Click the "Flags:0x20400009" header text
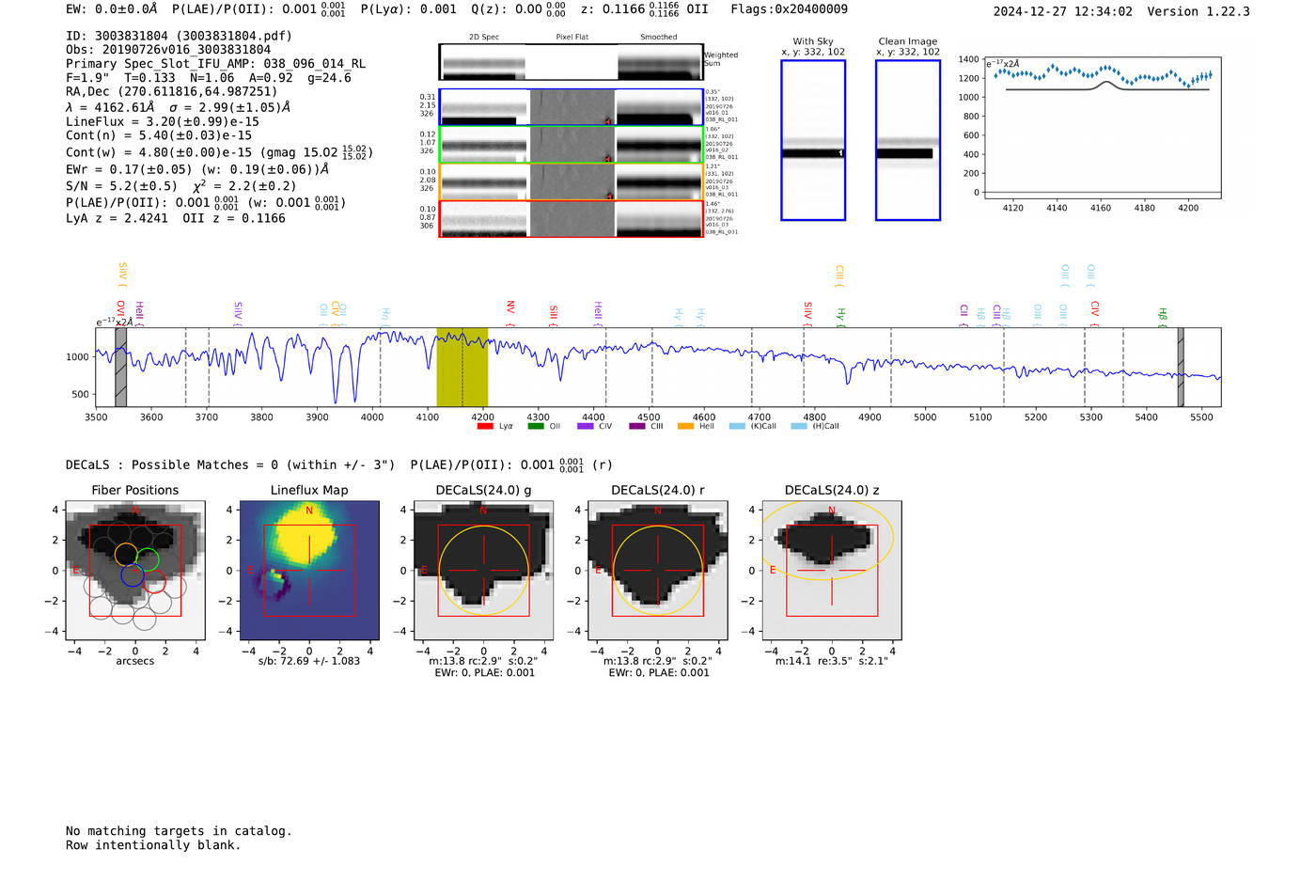The width and height of the screenshot is (1316, 896). [789, 8]
